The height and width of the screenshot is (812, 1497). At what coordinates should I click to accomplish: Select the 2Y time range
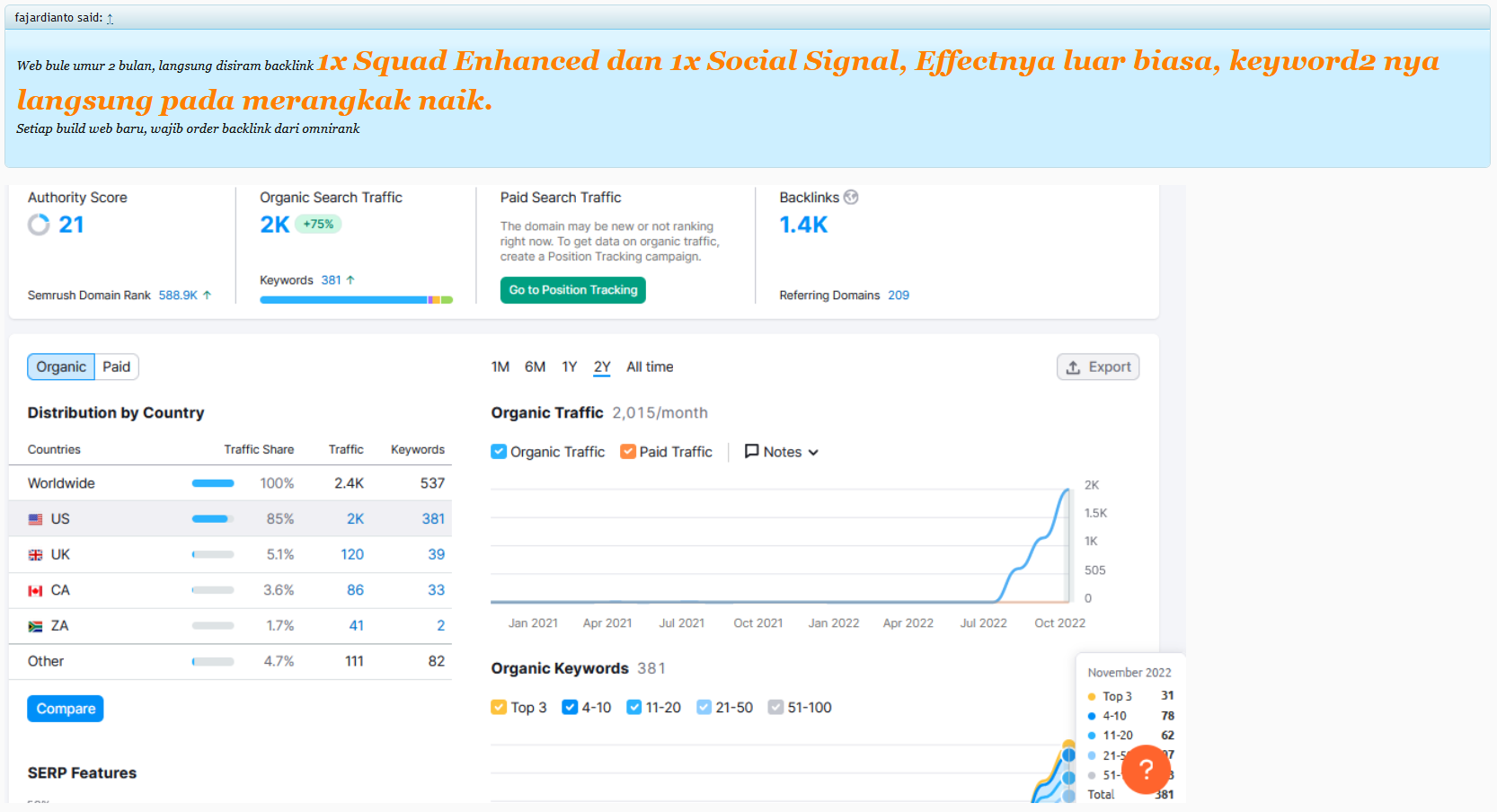(602, 366)
